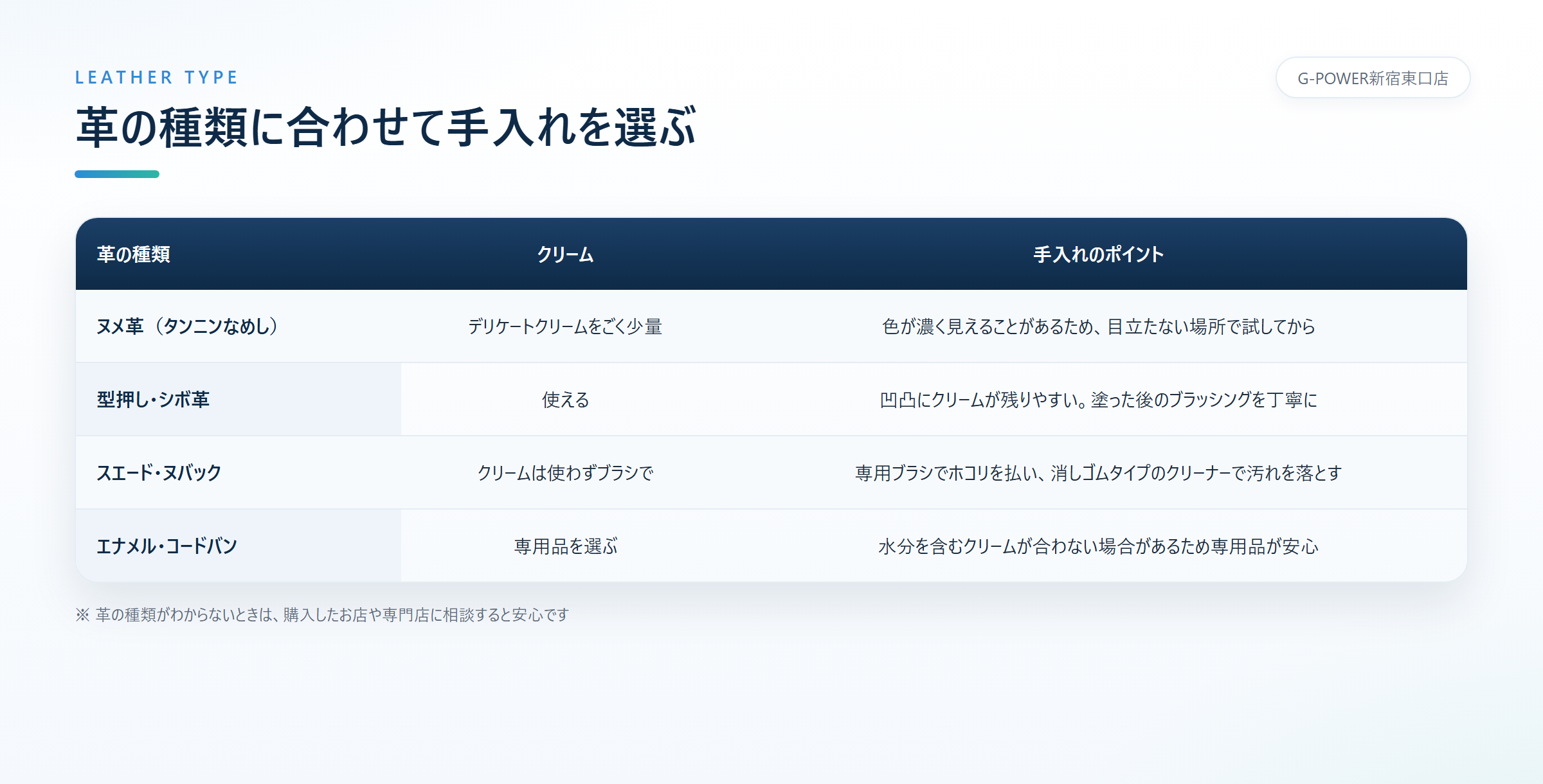1543x784 pixels.
Task: Click the 革の種類 column header
Action: click(x=134, y=254)
